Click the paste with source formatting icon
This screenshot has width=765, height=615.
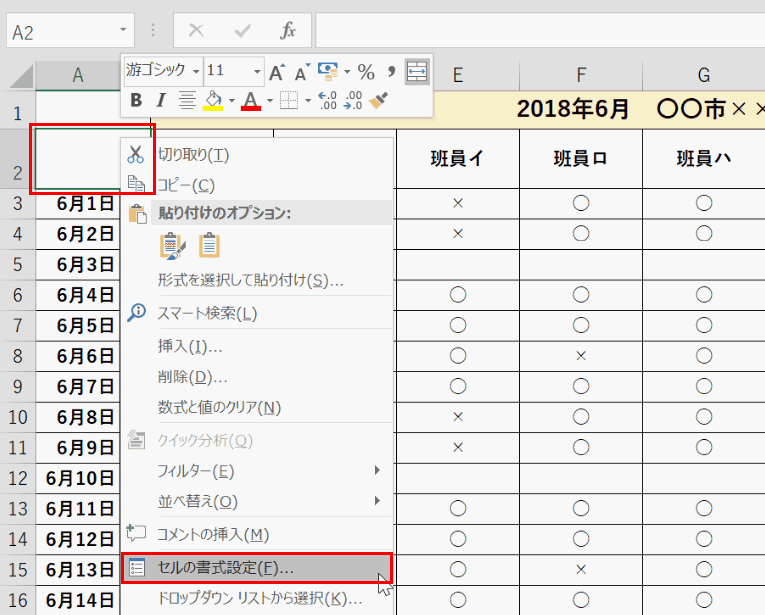point(173,245)
